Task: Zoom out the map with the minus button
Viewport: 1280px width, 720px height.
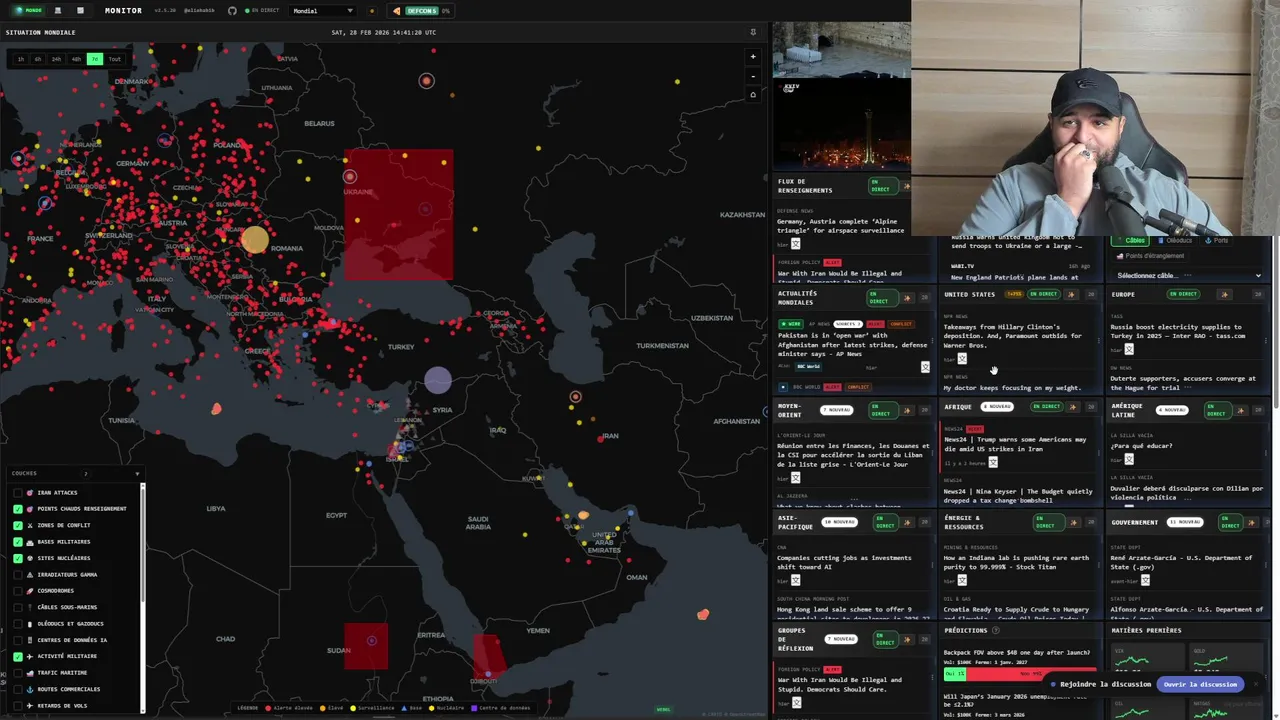Action: [x=753, y=75]
